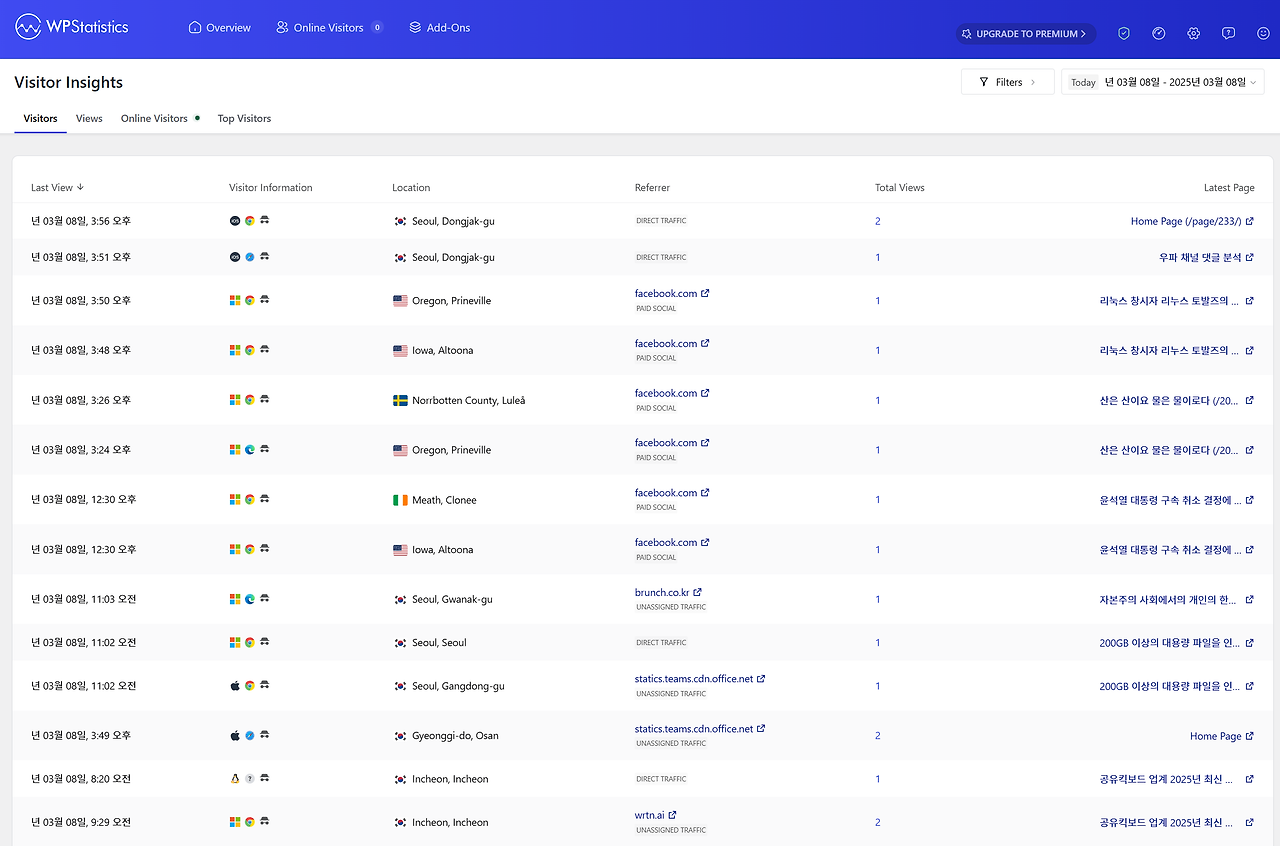1280x846 pixels.
Task: Click external link icon after 우파 채널 댓글 분석
Action: (x=1250, y=257)
